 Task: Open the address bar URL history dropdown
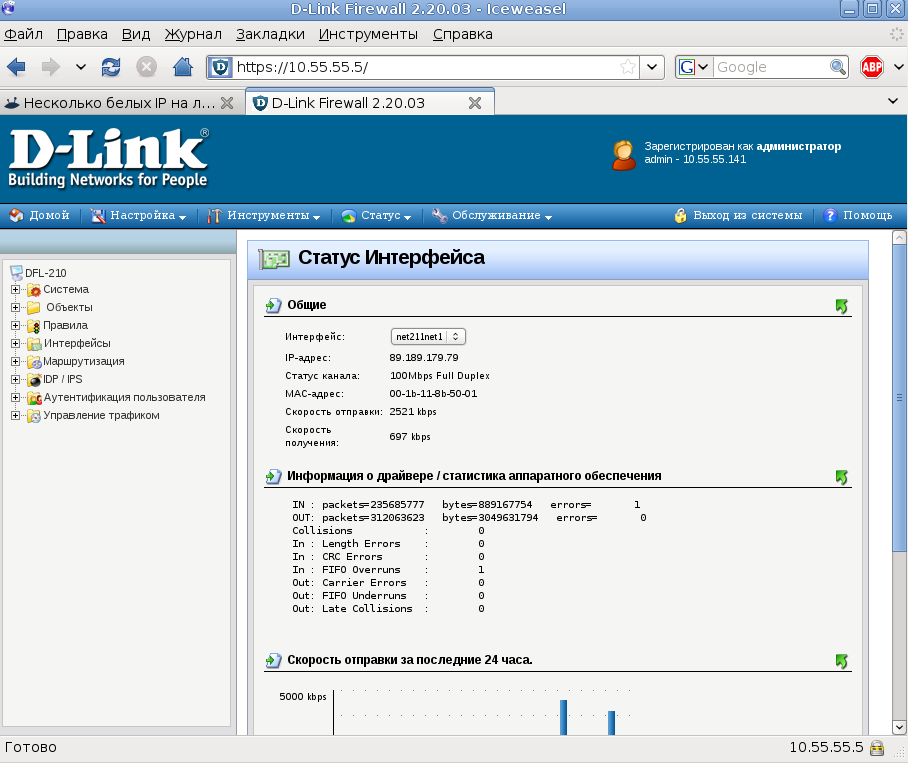(651, 67)
